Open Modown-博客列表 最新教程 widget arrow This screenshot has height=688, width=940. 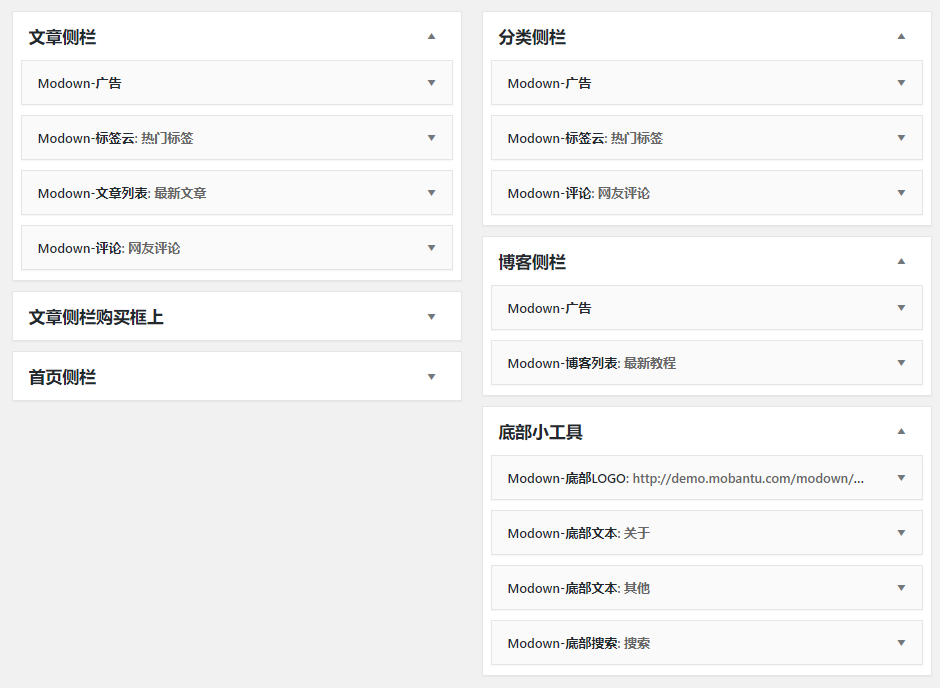[x=901, y=363]
